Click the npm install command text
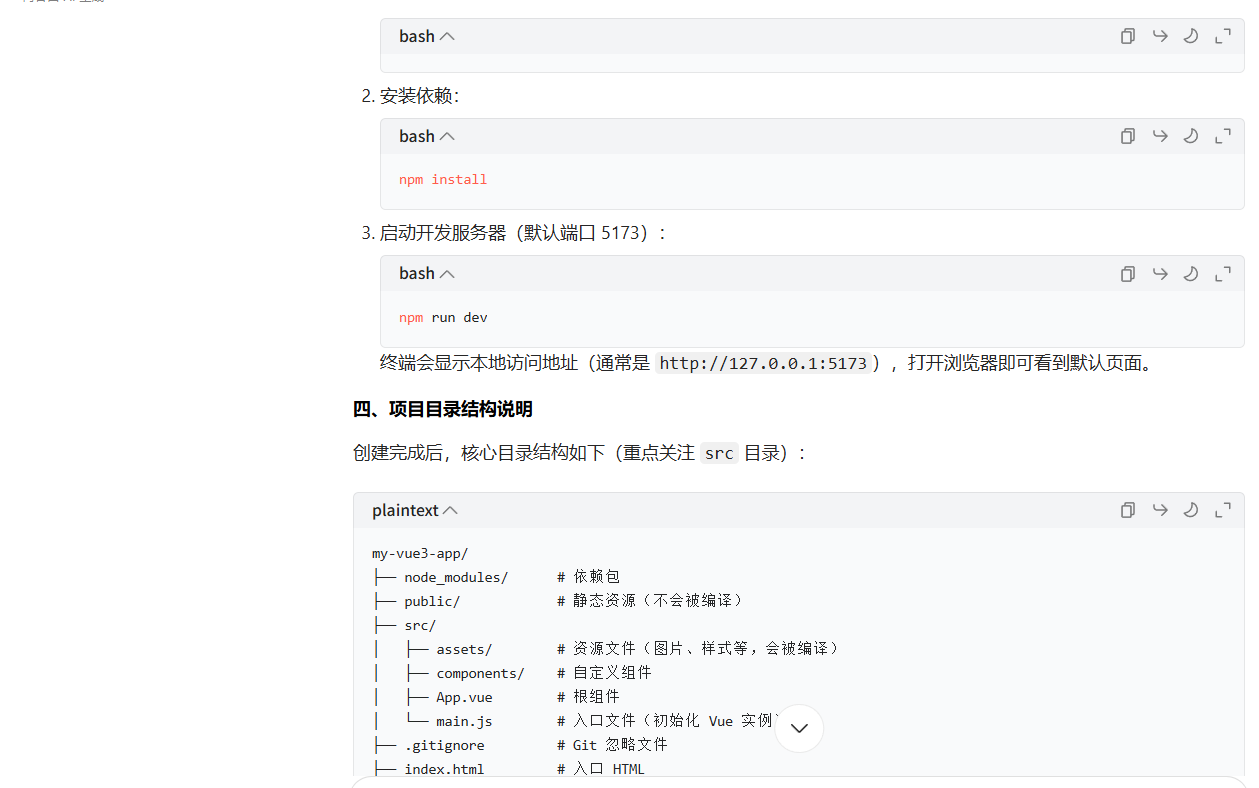 click(443, 180)
